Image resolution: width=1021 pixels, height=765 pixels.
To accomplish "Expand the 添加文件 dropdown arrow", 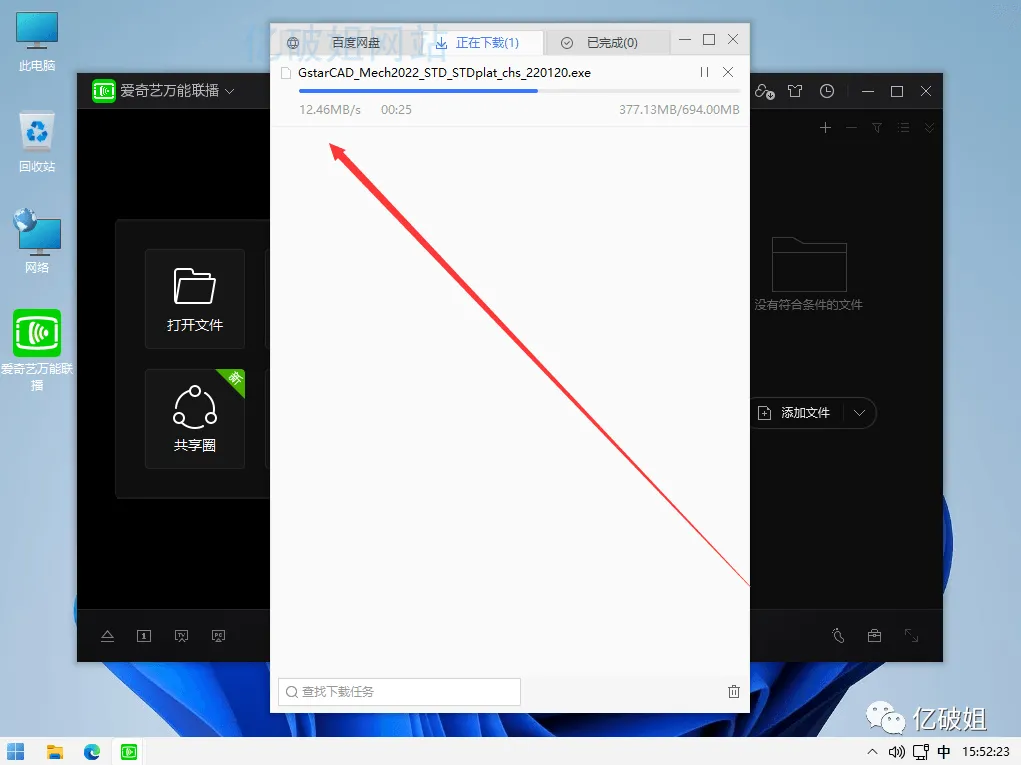I will pos(860,413).
